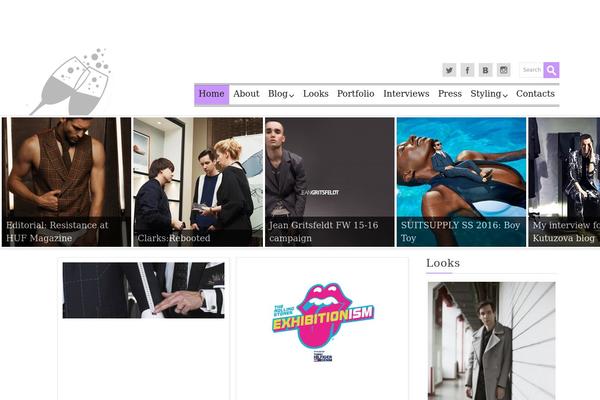
Task: Open the Press page
Action: [450, 94]
